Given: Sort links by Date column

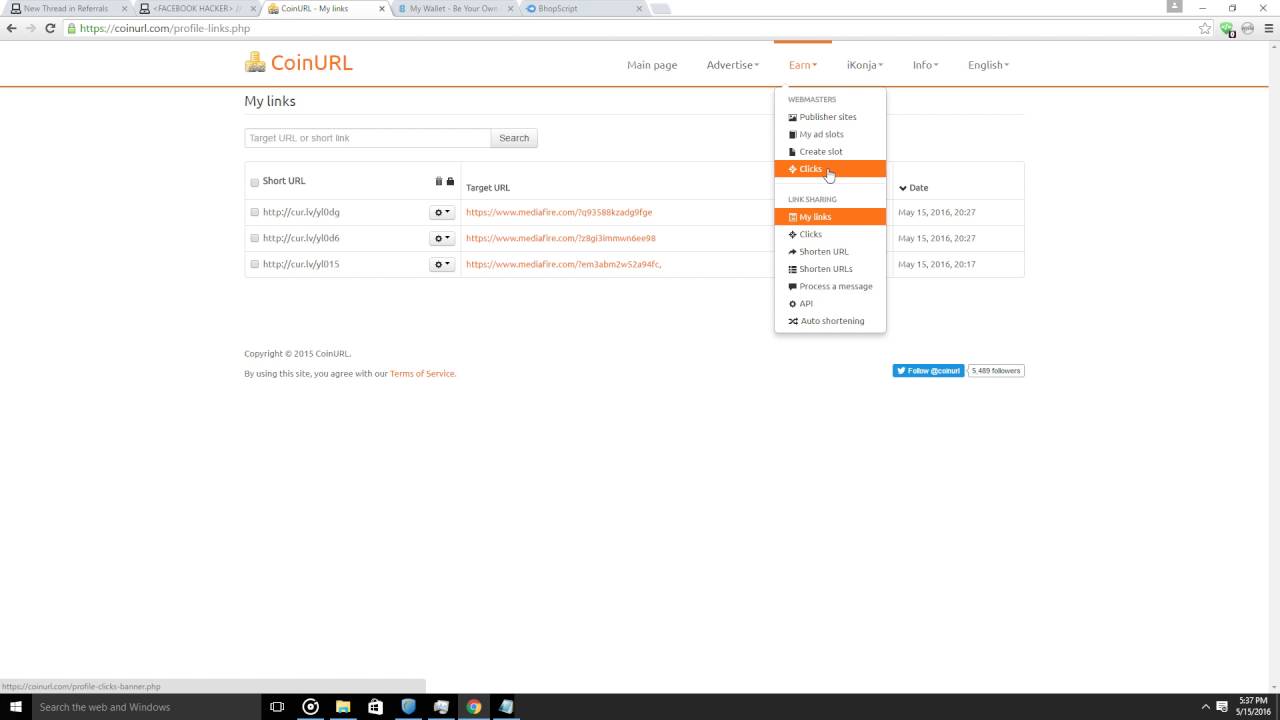Looking at the screenshot, I should tap(913, 188).
